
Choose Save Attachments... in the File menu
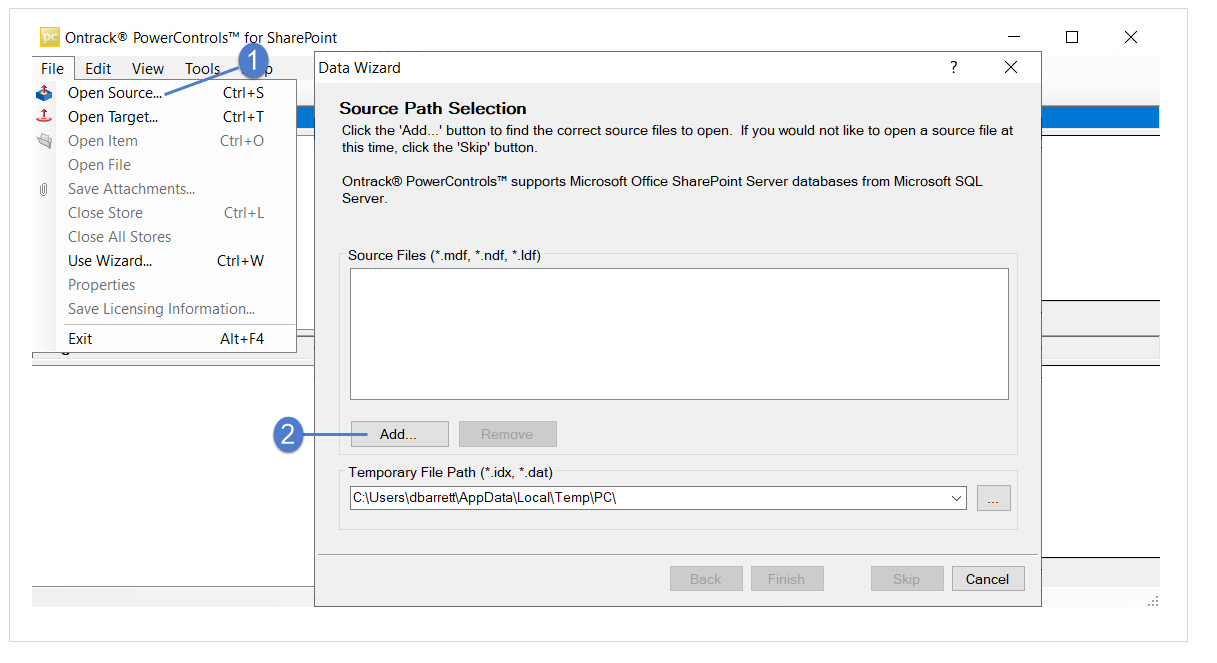tap(165, 189)
